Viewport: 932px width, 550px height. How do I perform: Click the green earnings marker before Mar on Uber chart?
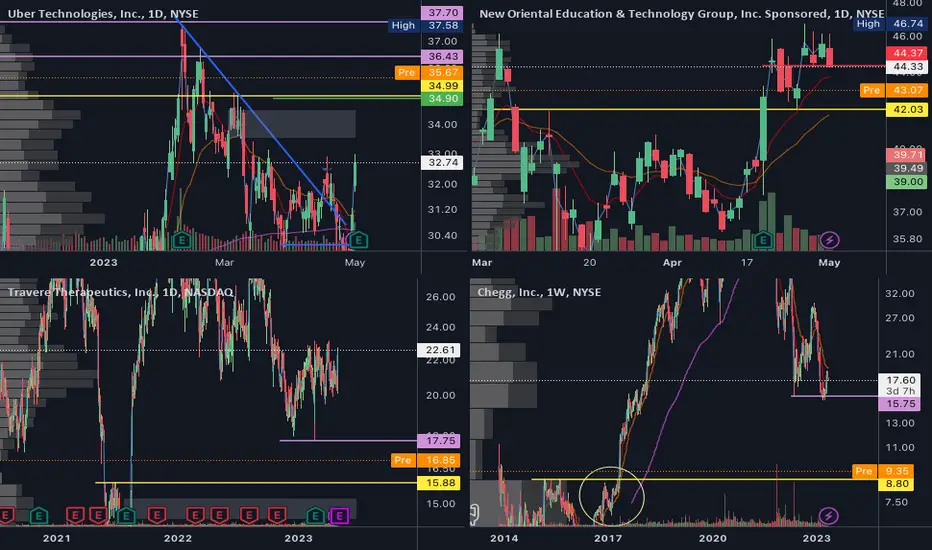[x=181, y=240]
